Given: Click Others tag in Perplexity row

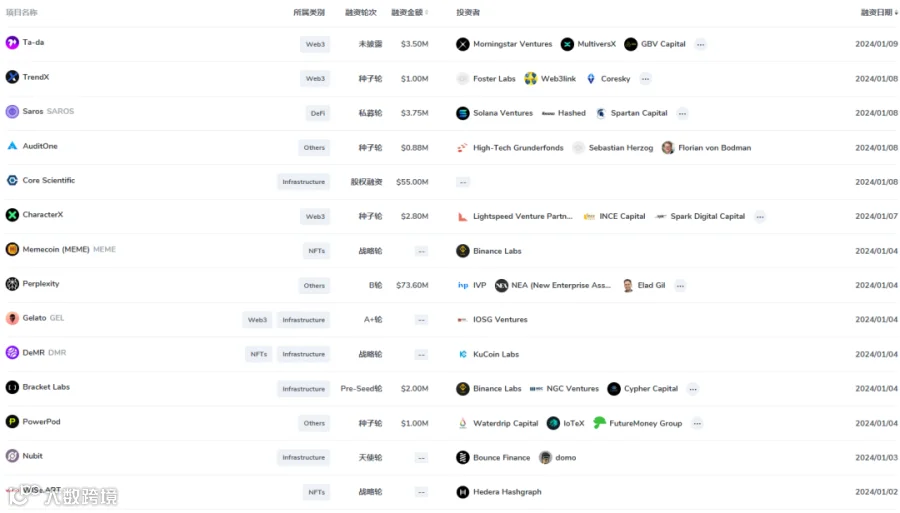Looking at the screenshot, I should coord(314,285).
